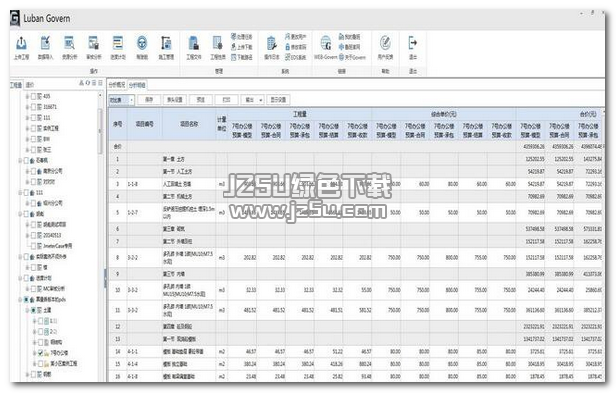Click the header settings button in toolbar

175,100
